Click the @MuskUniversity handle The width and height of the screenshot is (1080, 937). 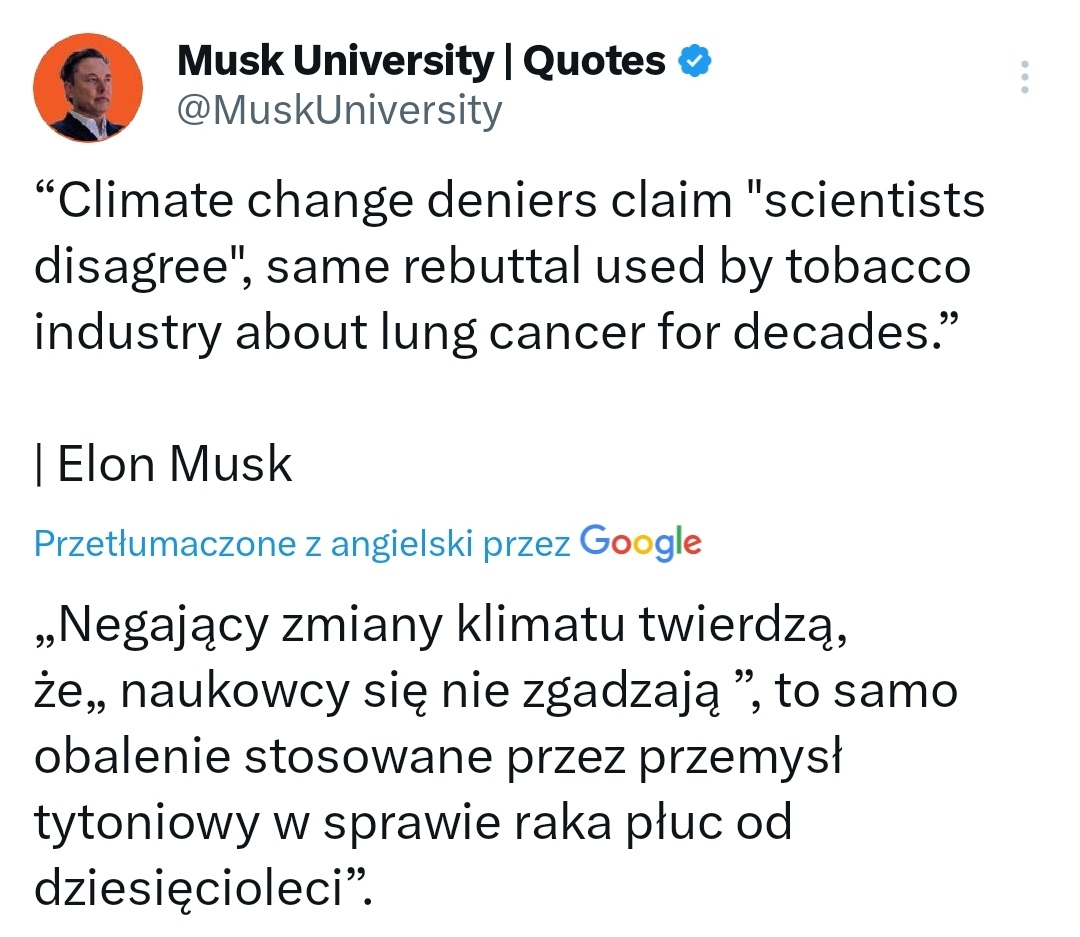pyautogui.click(x=339, y=111)
